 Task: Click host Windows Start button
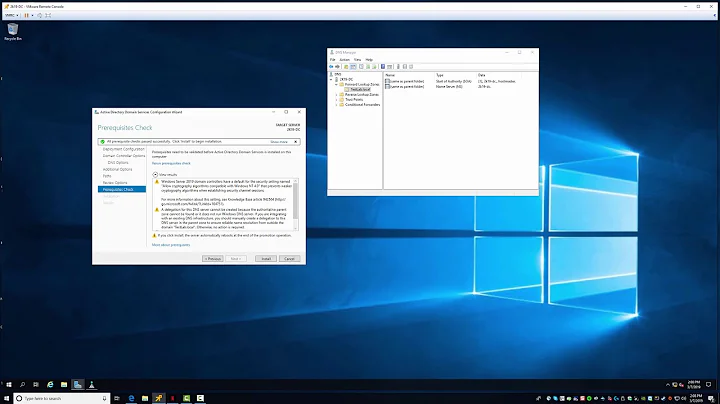point(6,398)
